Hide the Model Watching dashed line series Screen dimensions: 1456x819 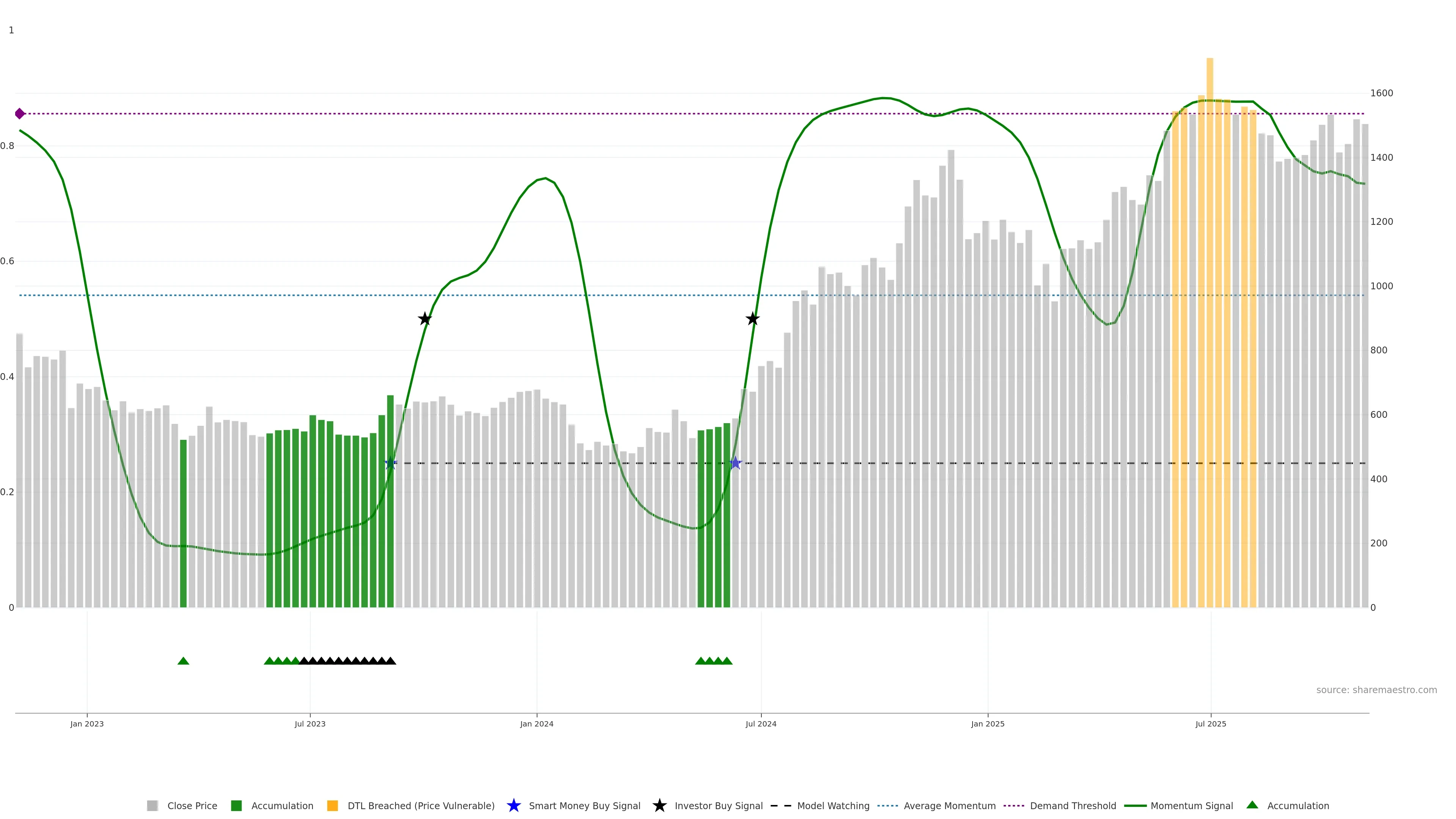point(833,805)
